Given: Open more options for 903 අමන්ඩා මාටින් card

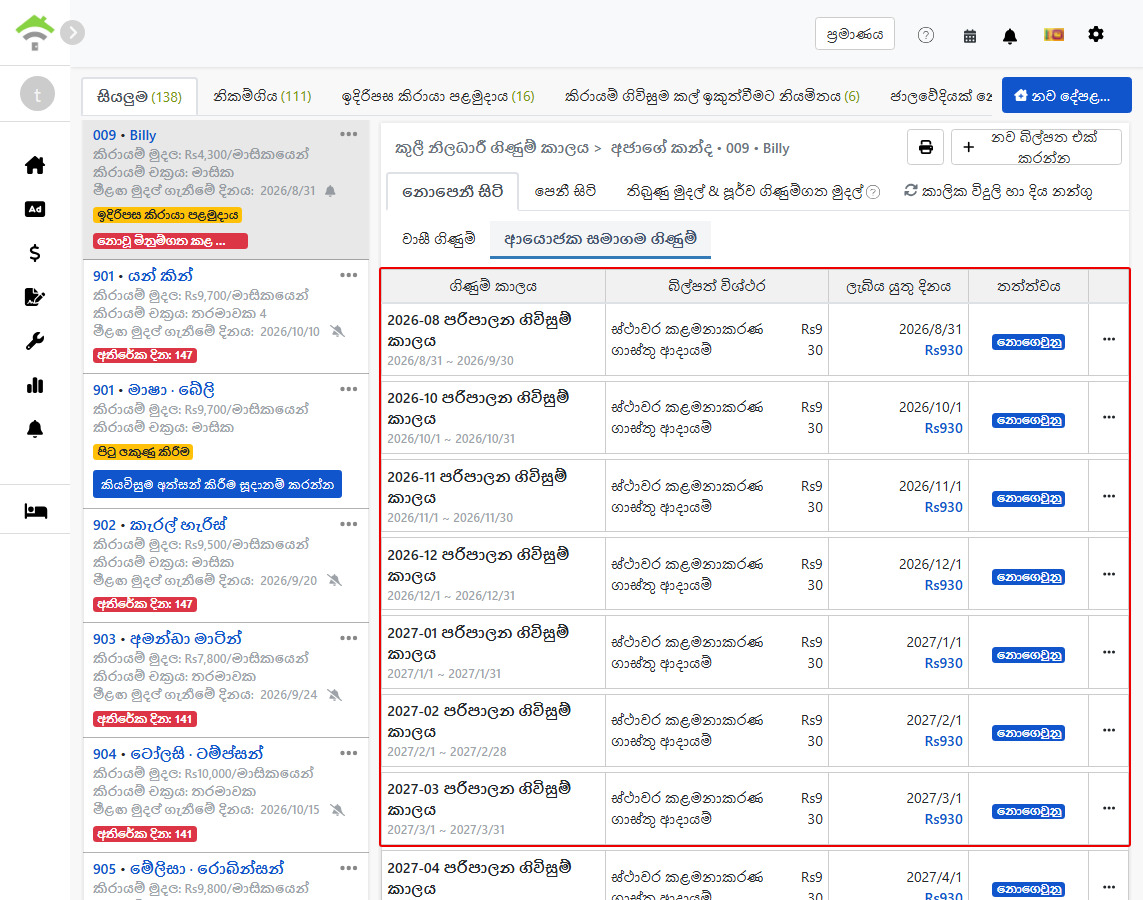Looking at the screenshot, I should [348, 638].
